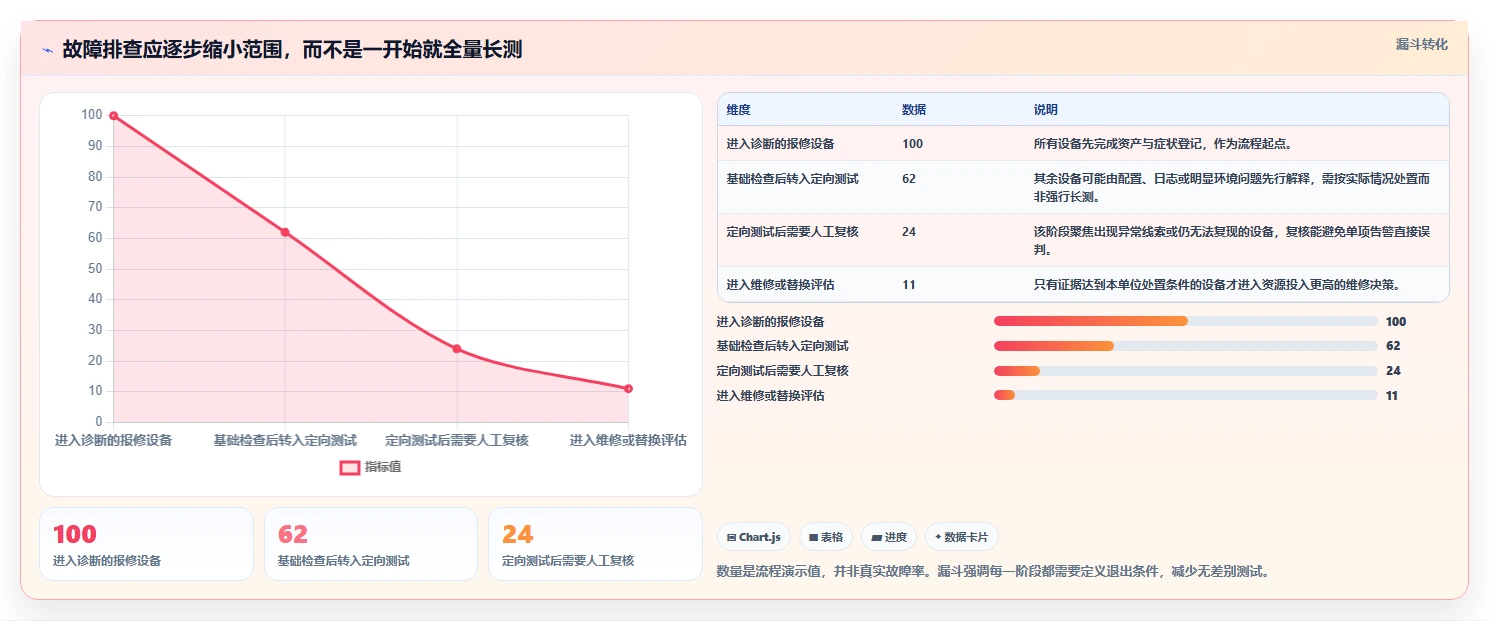Screen dimensions: 1489x621
Task: Click the table value 62
Action: (909, 179)
